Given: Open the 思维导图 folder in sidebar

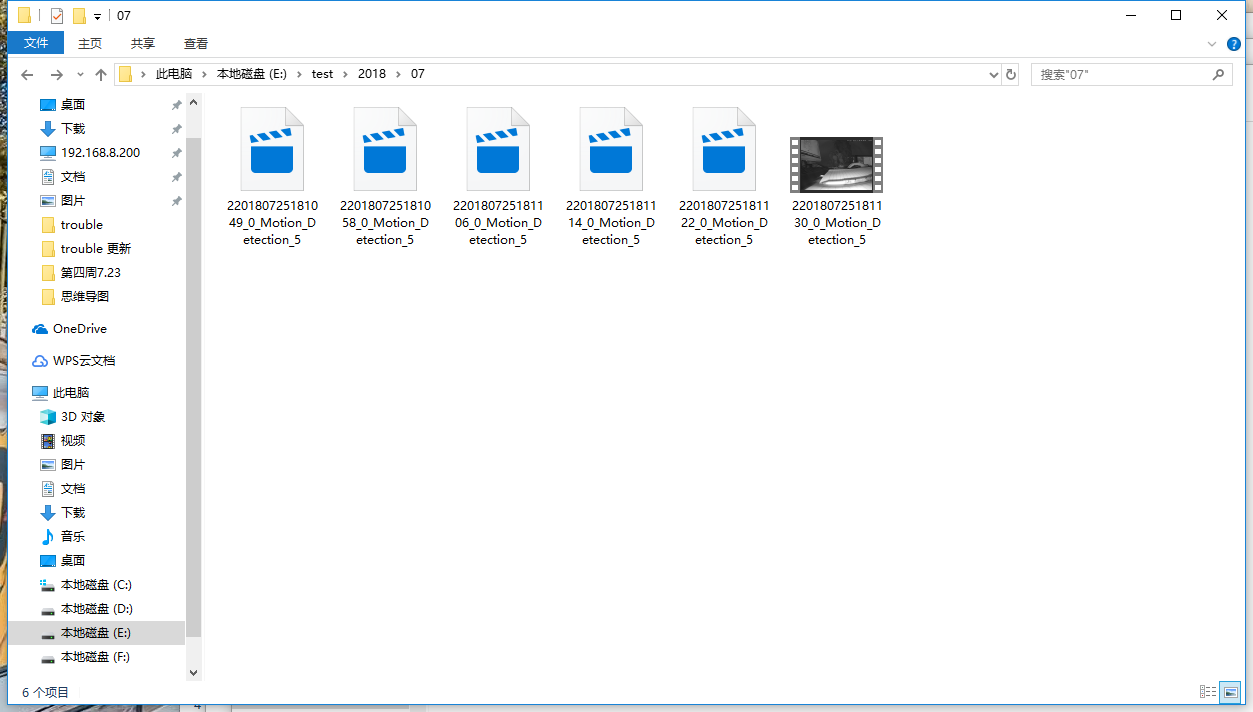Looking at the screenshot, I should point(85,296).
